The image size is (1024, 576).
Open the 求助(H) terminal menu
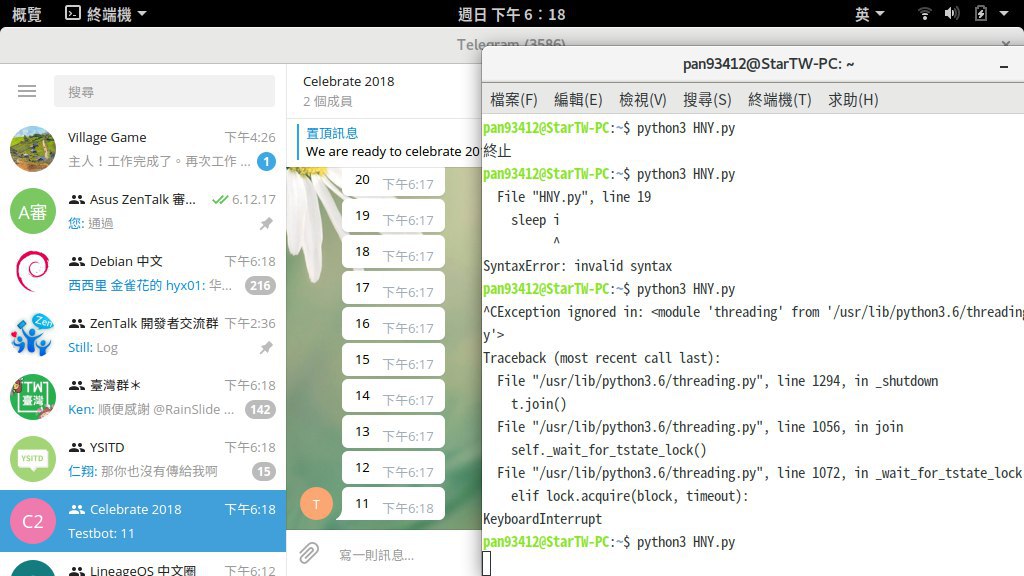[853, 100]
